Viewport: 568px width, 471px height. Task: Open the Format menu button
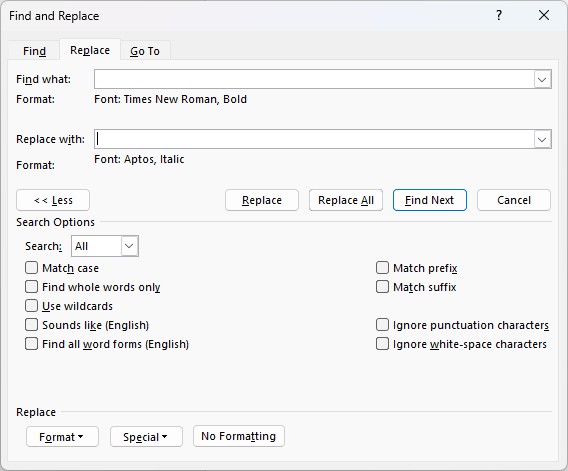[x=62, y=437]
